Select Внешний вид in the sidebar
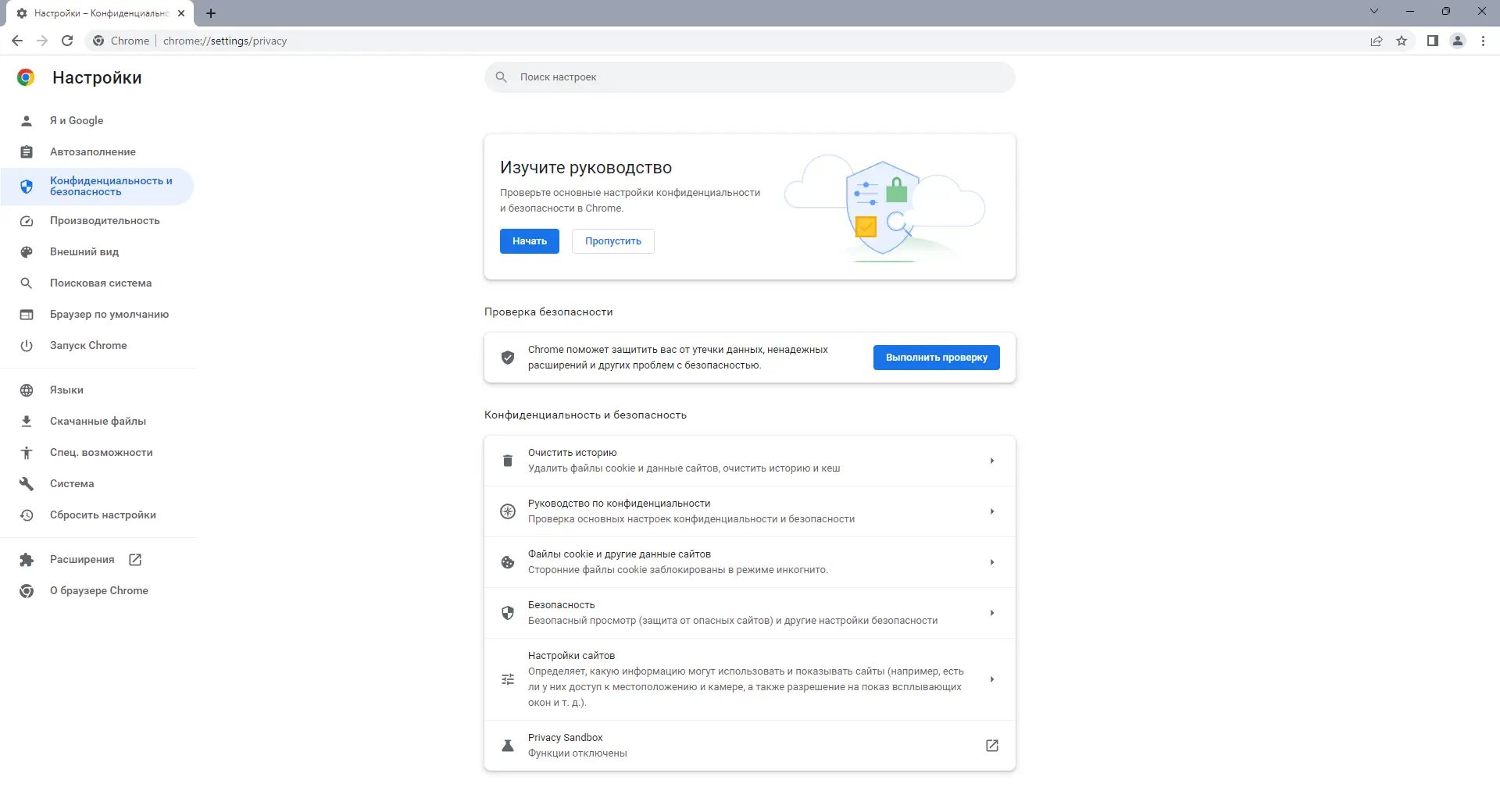Screen dimensions: 1500x812 84,251
